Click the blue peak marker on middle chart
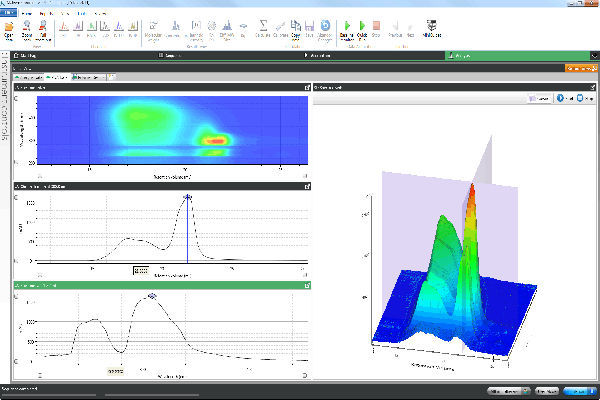 click(187, 197)
